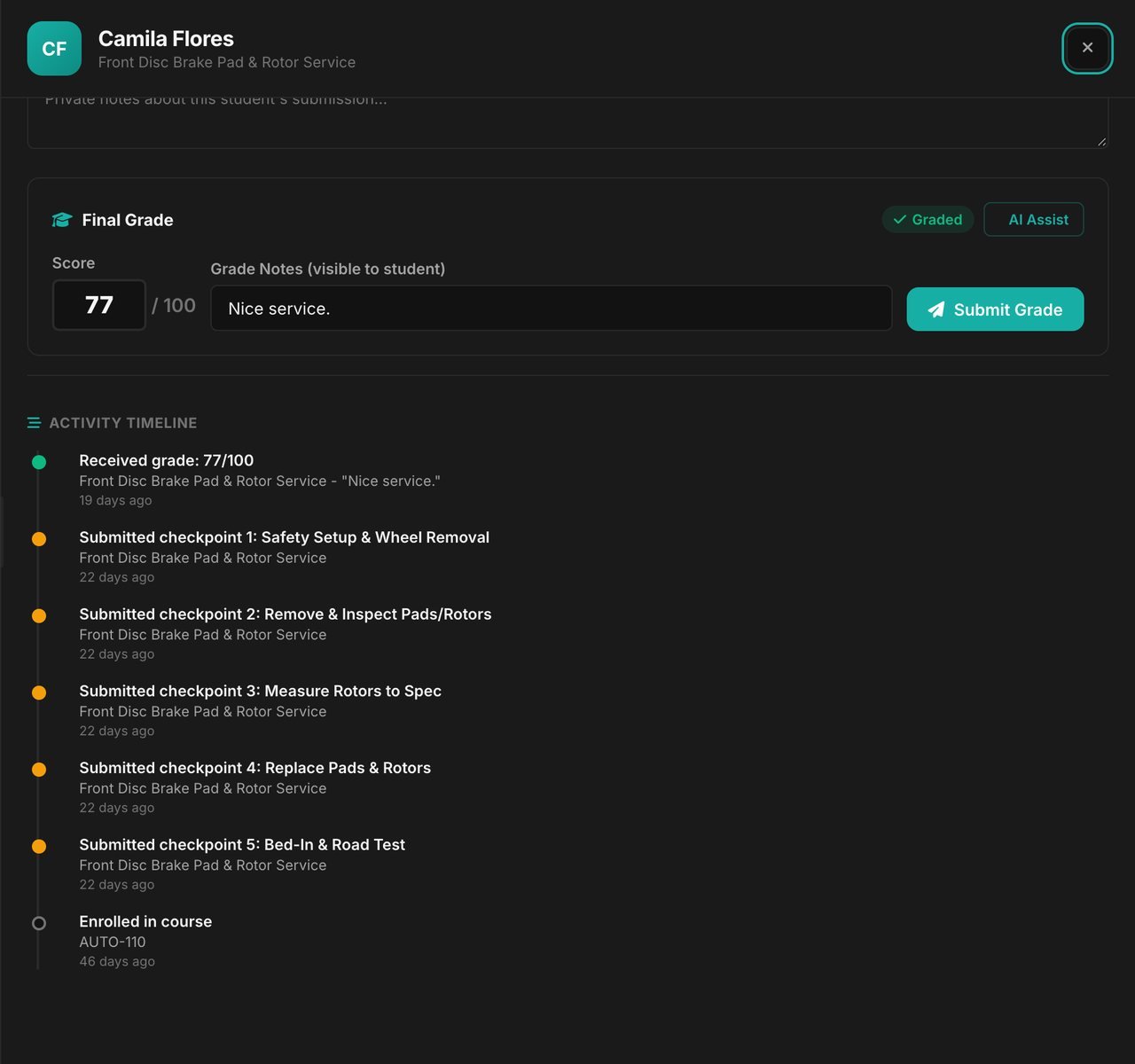This screenshot has width=1135, height=1064.
Task: Click the Graded status badge
Action: 928,220
